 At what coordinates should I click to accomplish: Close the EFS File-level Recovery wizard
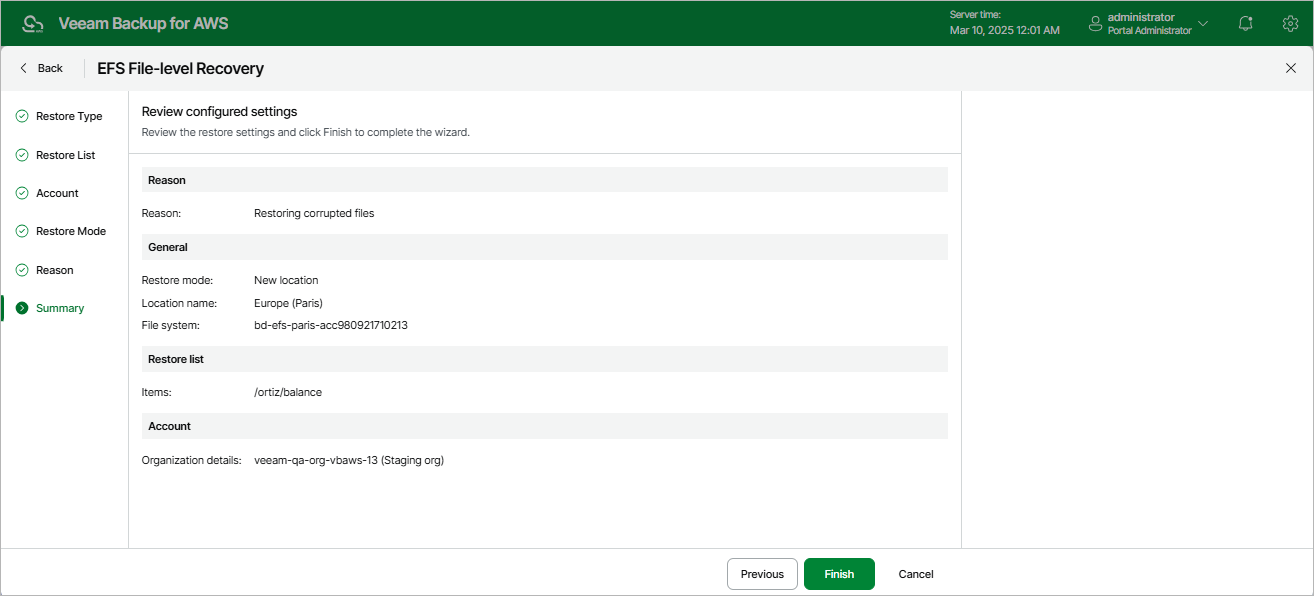[1290, 68]
